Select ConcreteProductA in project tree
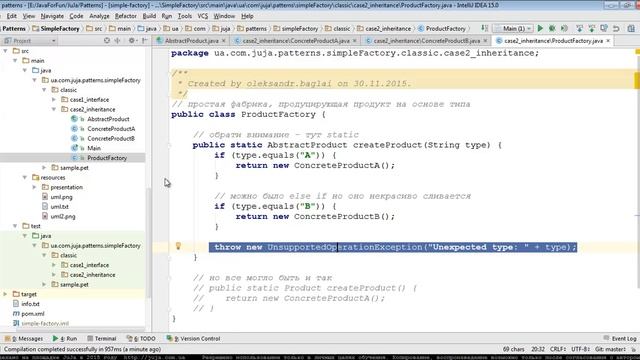 click(x=111, y=129)
